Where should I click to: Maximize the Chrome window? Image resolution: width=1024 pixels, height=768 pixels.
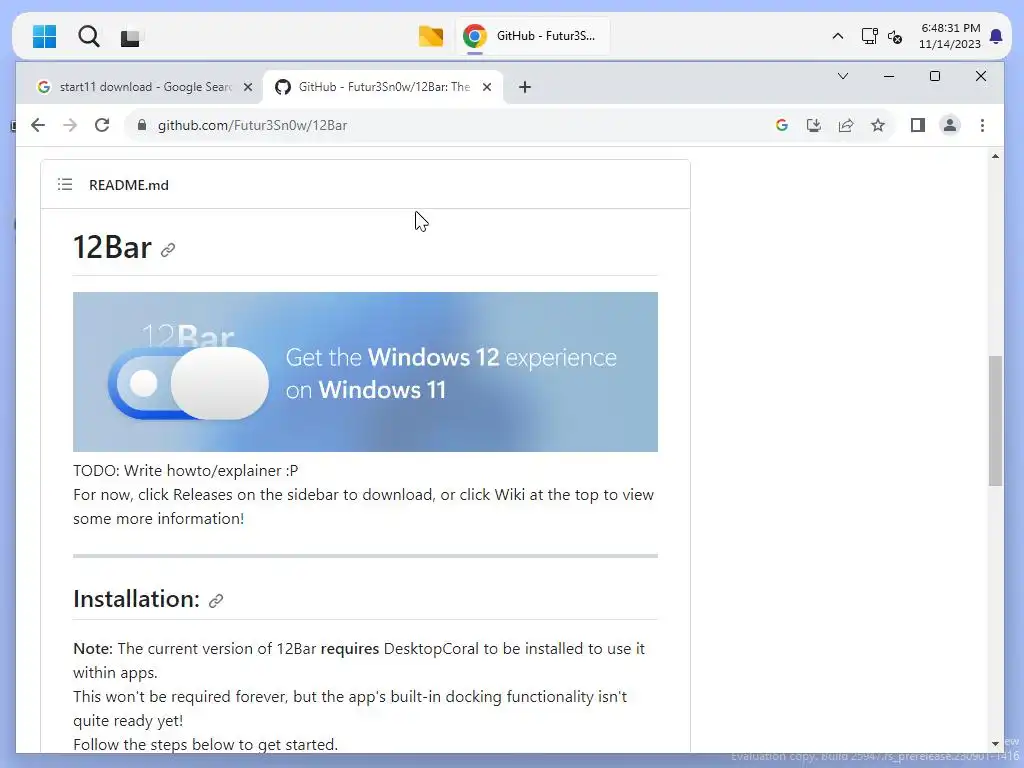coord(935,76)
